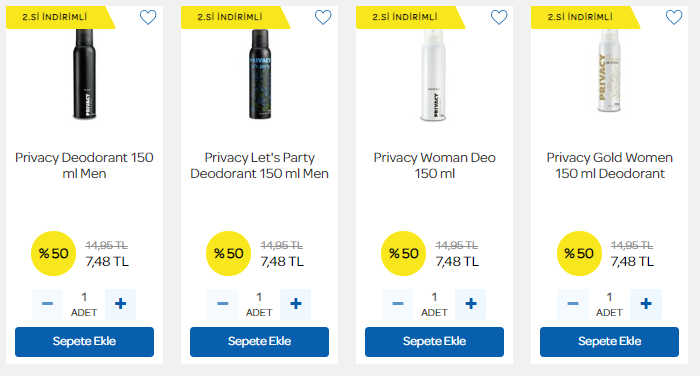Add Privacy Woman Deo to favorites heart
This screenshot has width=700, height=376.
(499, 17)
